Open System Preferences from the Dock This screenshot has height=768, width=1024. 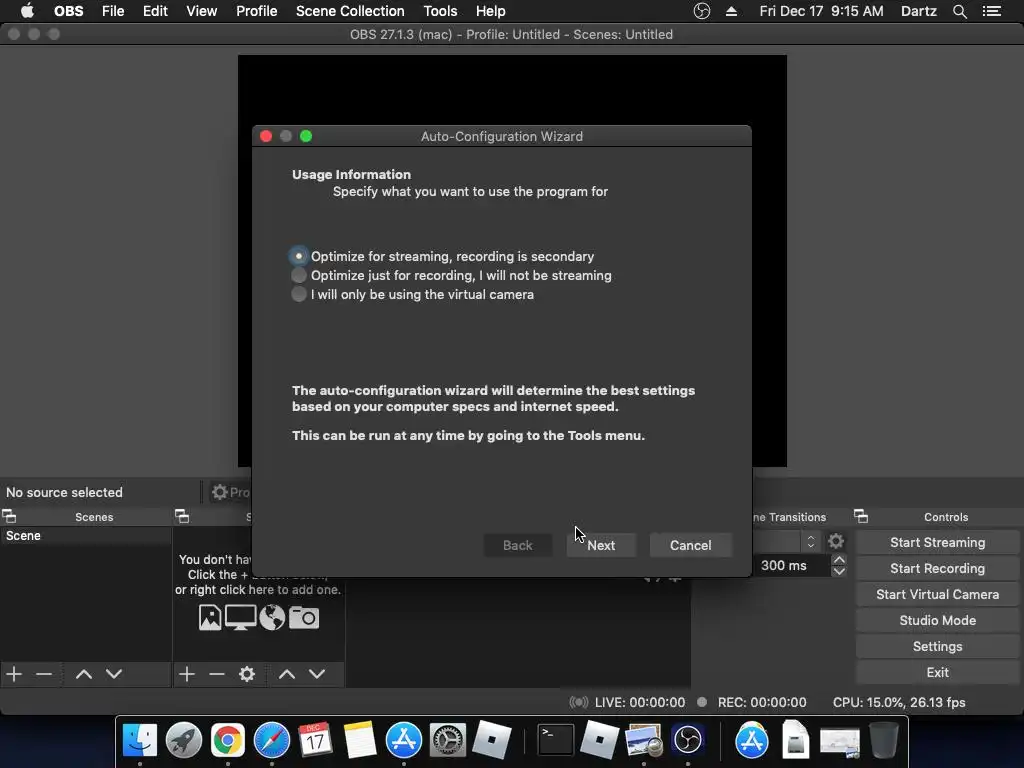click(447, 741)
